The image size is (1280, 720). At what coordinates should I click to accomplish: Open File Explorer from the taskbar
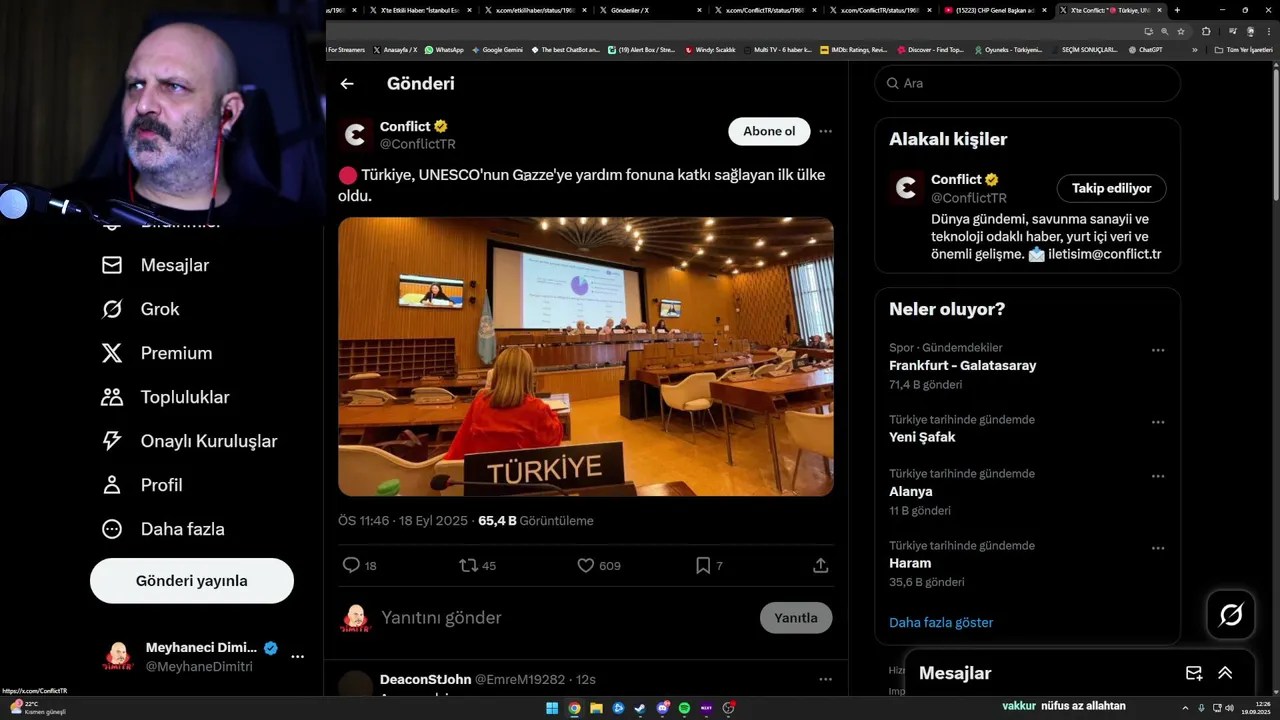(596, 708)
